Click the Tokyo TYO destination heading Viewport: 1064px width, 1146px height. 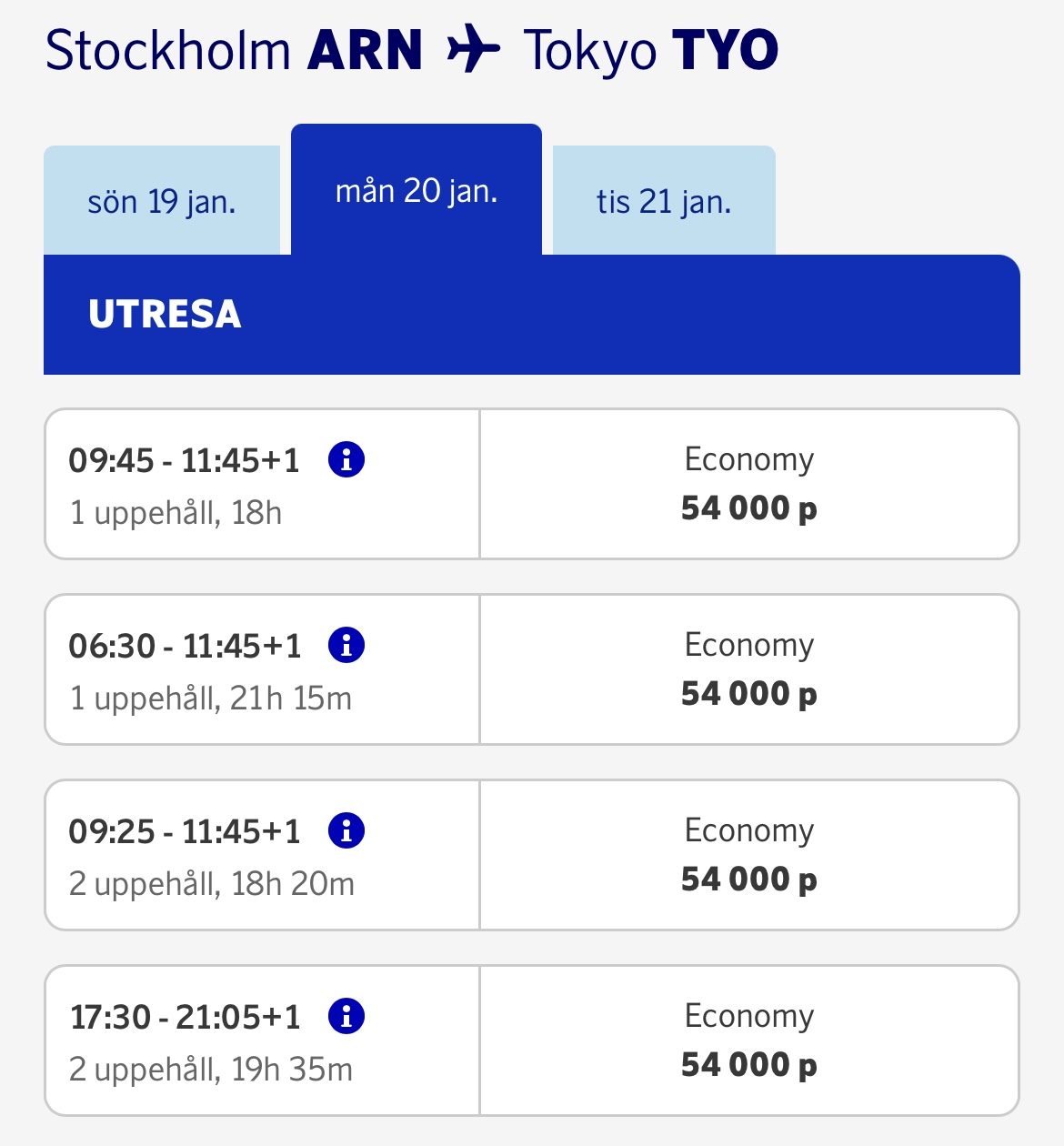coord(650,50)
